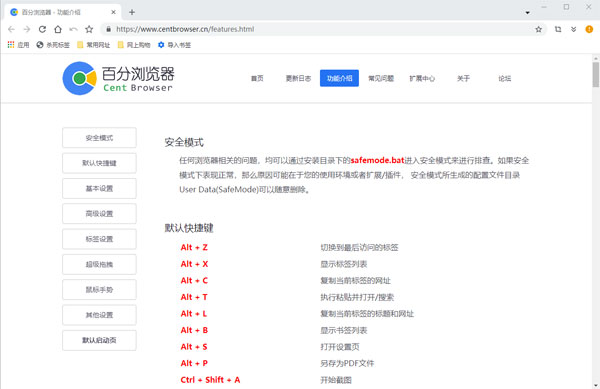
Task: Go back with the browser back arrow
Action: (11, 29)
